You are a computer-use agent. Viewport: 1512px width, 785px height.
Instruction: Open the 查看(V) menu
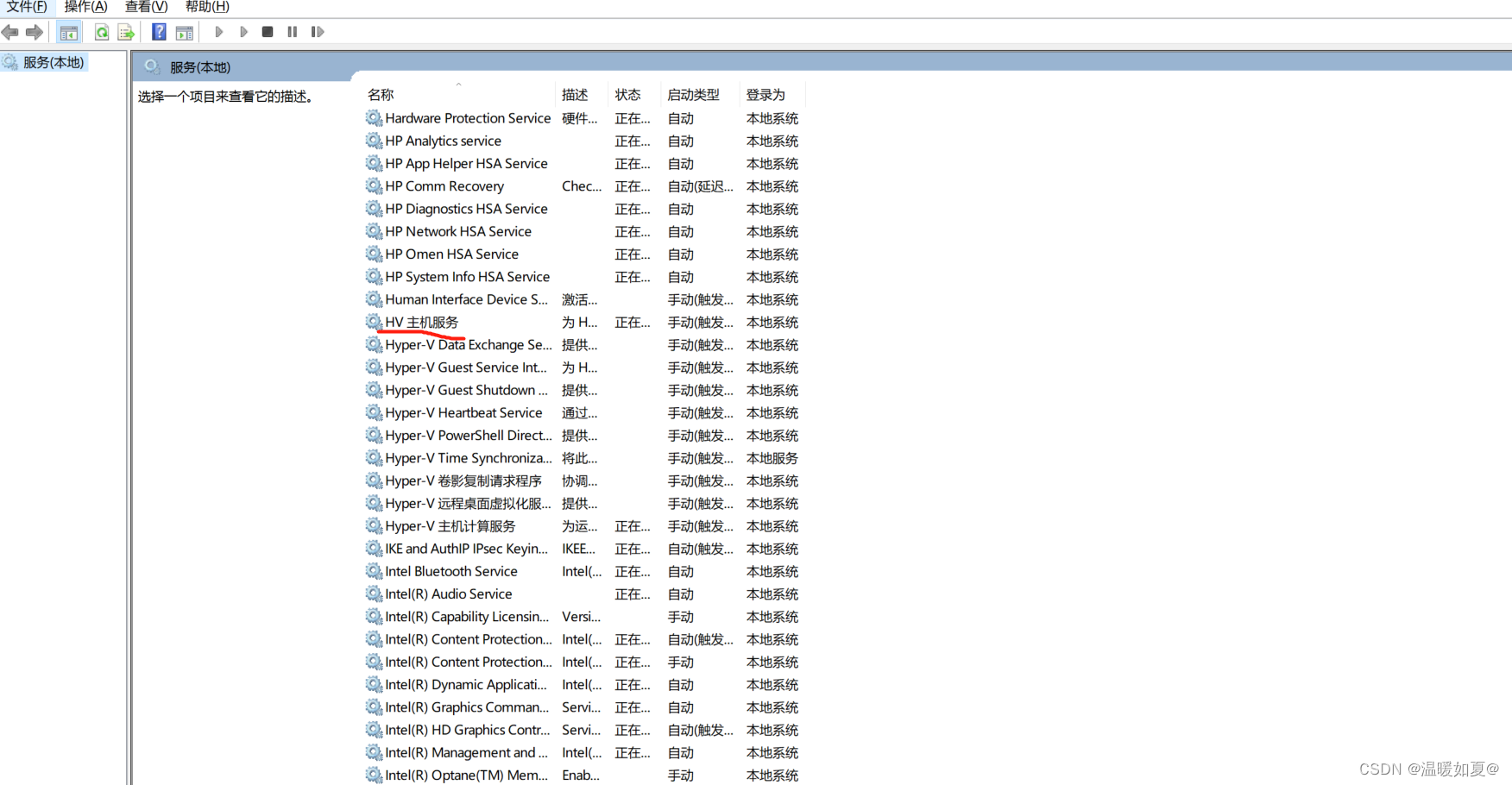pos(146,7)
